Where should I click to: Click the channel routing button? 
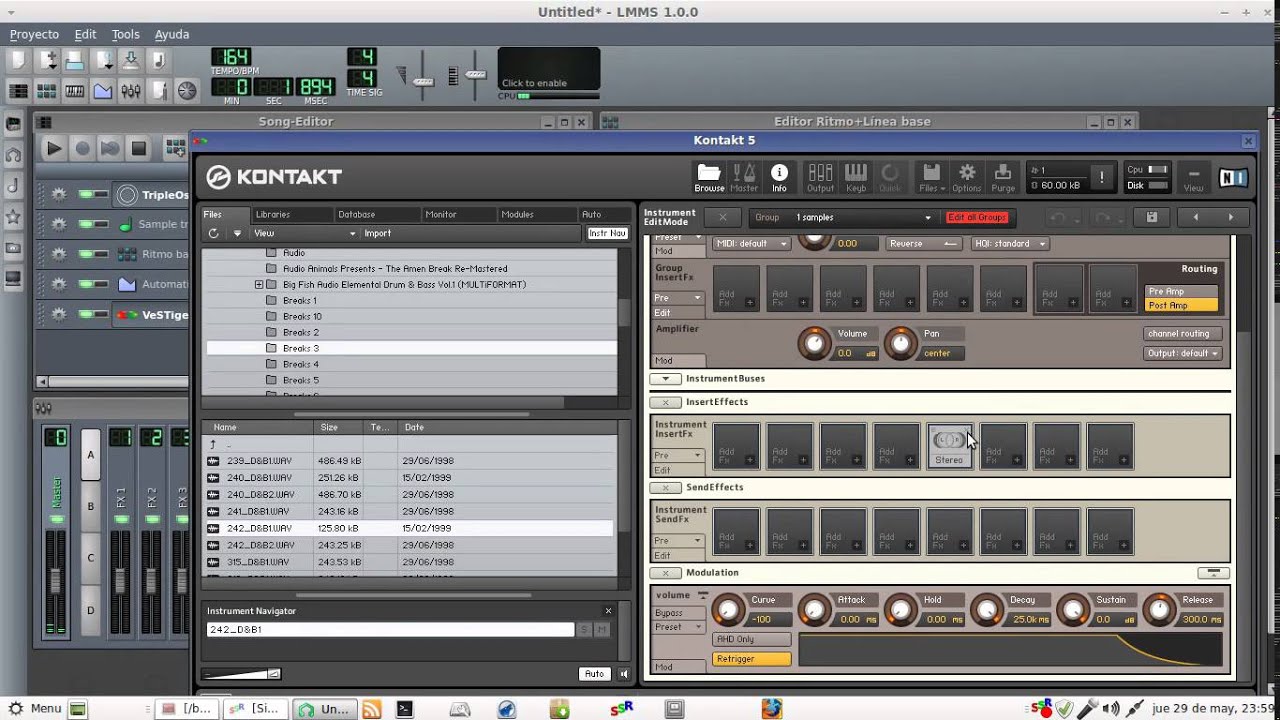1183,334
